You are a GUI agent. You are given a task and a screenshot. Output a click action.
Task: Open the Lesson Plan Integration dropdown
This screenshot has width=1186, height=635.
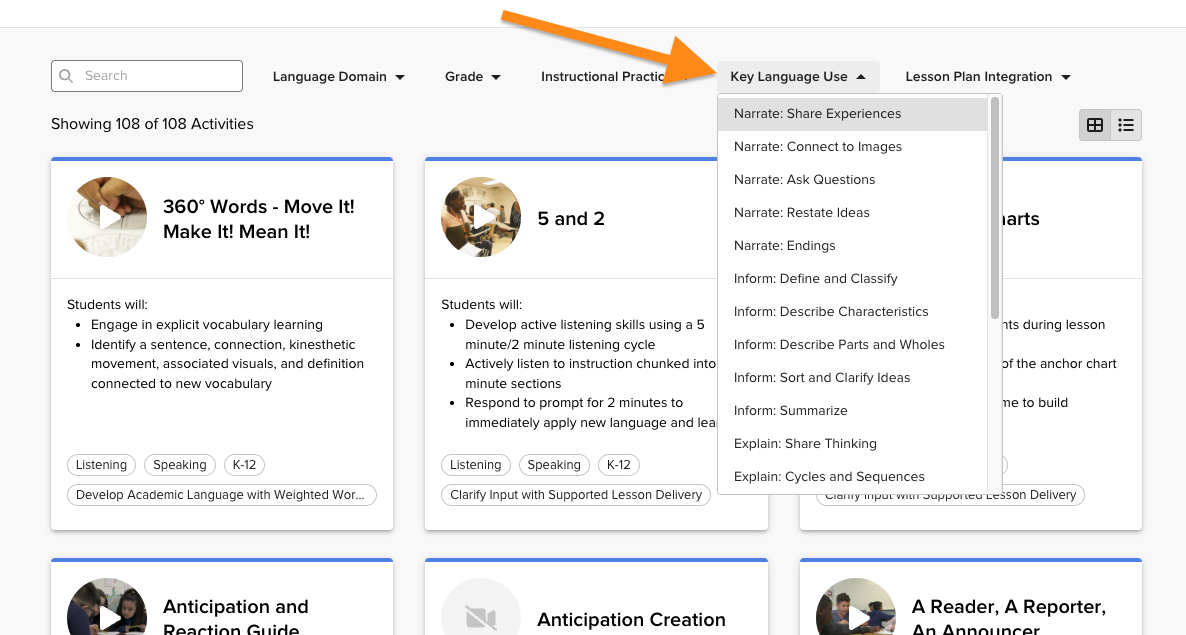tap(987, 76)
